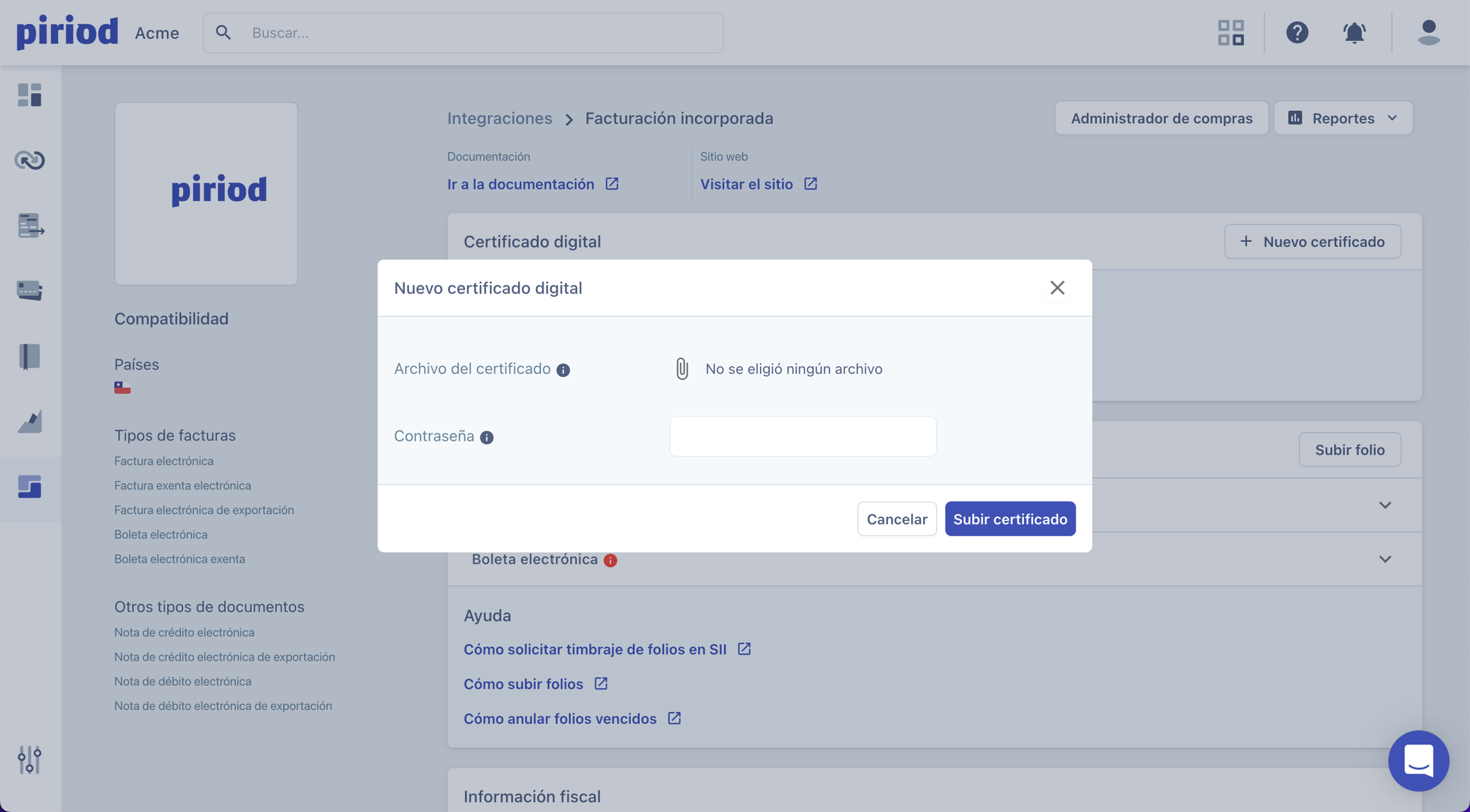
Task: Click Cancelar in the dialog
Action: click(896, 519)
